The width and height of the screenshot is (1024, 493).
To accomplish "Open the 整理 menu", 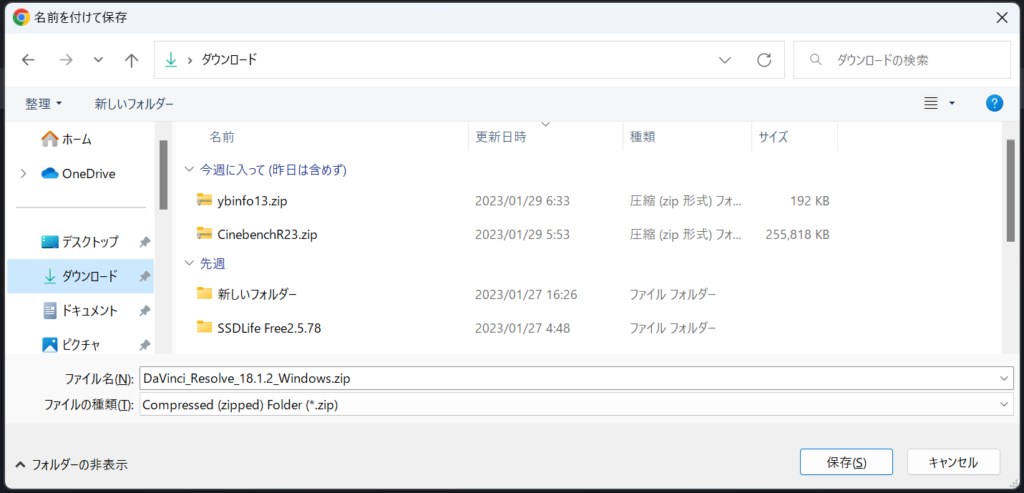I will [44, 104].
